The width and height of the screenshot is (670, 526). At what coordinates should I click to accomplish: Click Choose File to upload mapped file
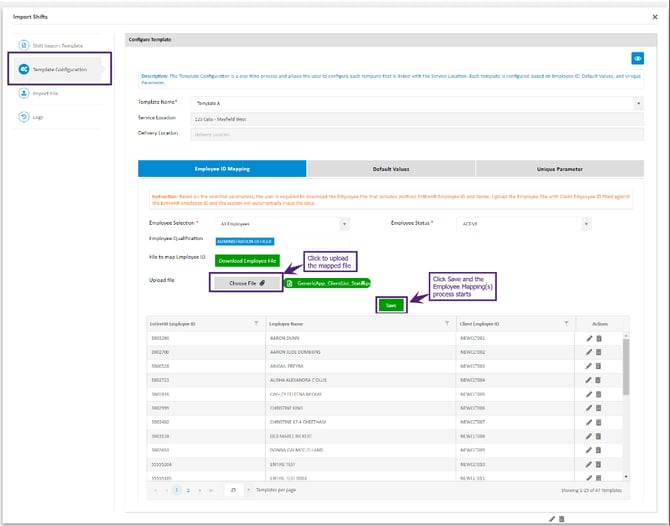(x=247, y=283)
